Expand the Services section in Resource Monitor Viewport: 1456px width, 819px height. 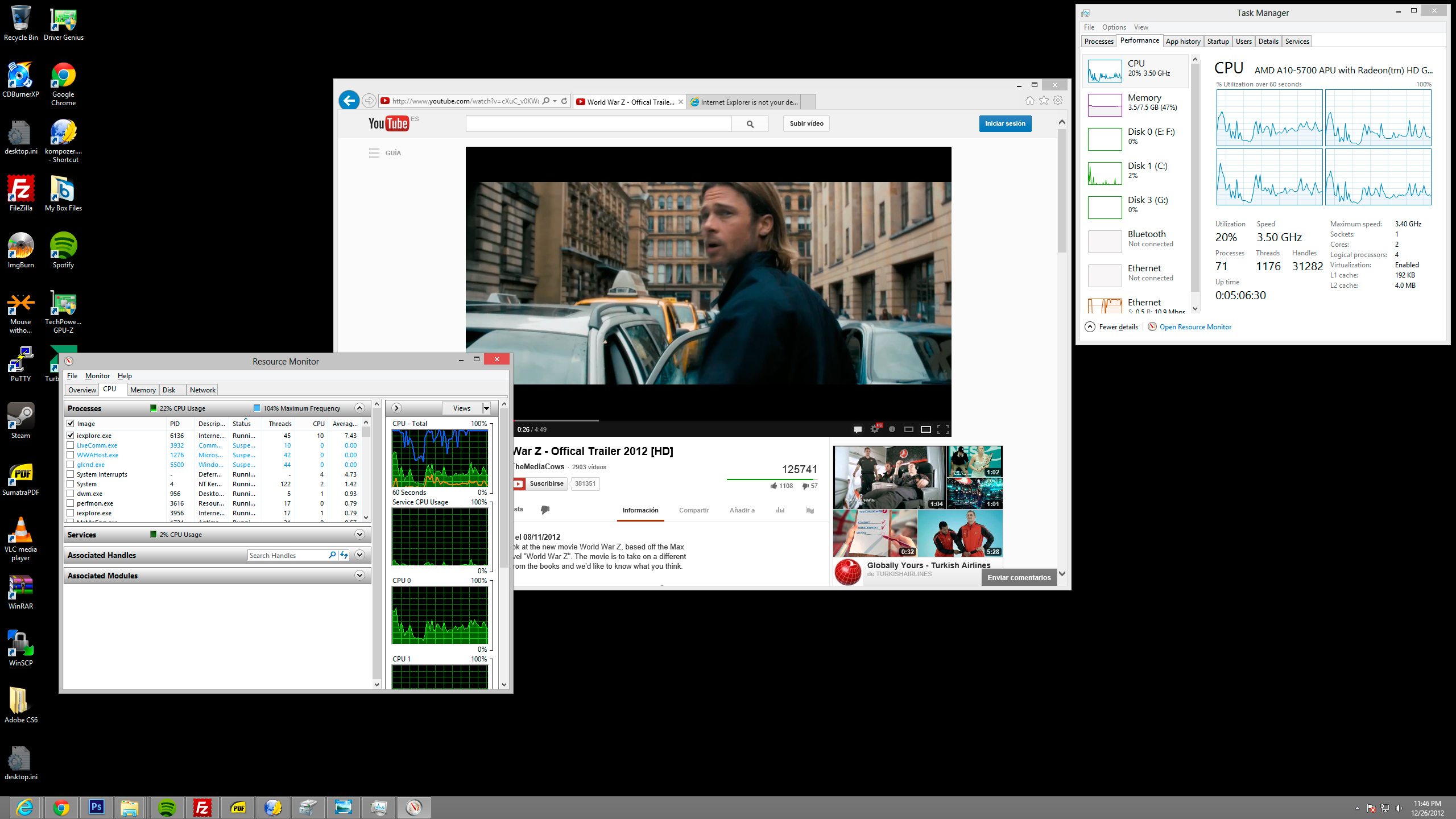click(x=359, y=535)
